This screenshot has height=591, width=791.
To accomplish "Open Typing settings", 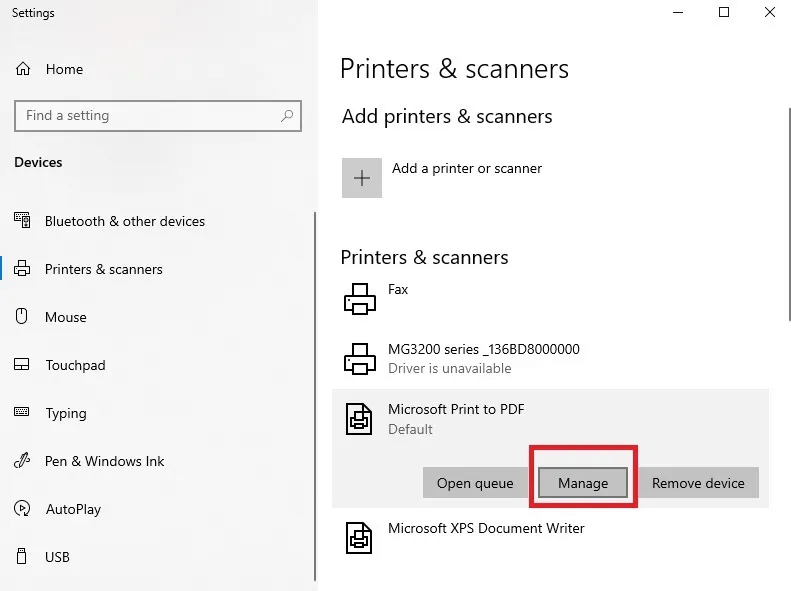I will (66, 413).
